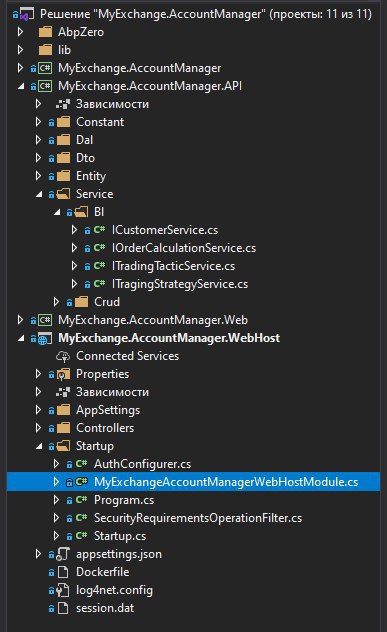This screenshot has width=387, height=632.
Task: Expand the Dal folder
Action: pos(38,140)
